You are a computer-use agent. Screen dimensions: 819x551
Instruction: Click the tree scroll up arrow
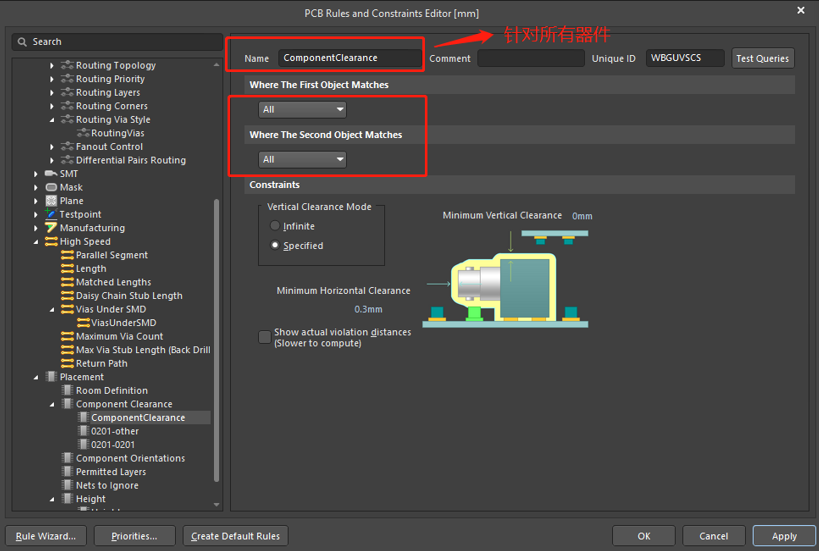coord(216,65)
